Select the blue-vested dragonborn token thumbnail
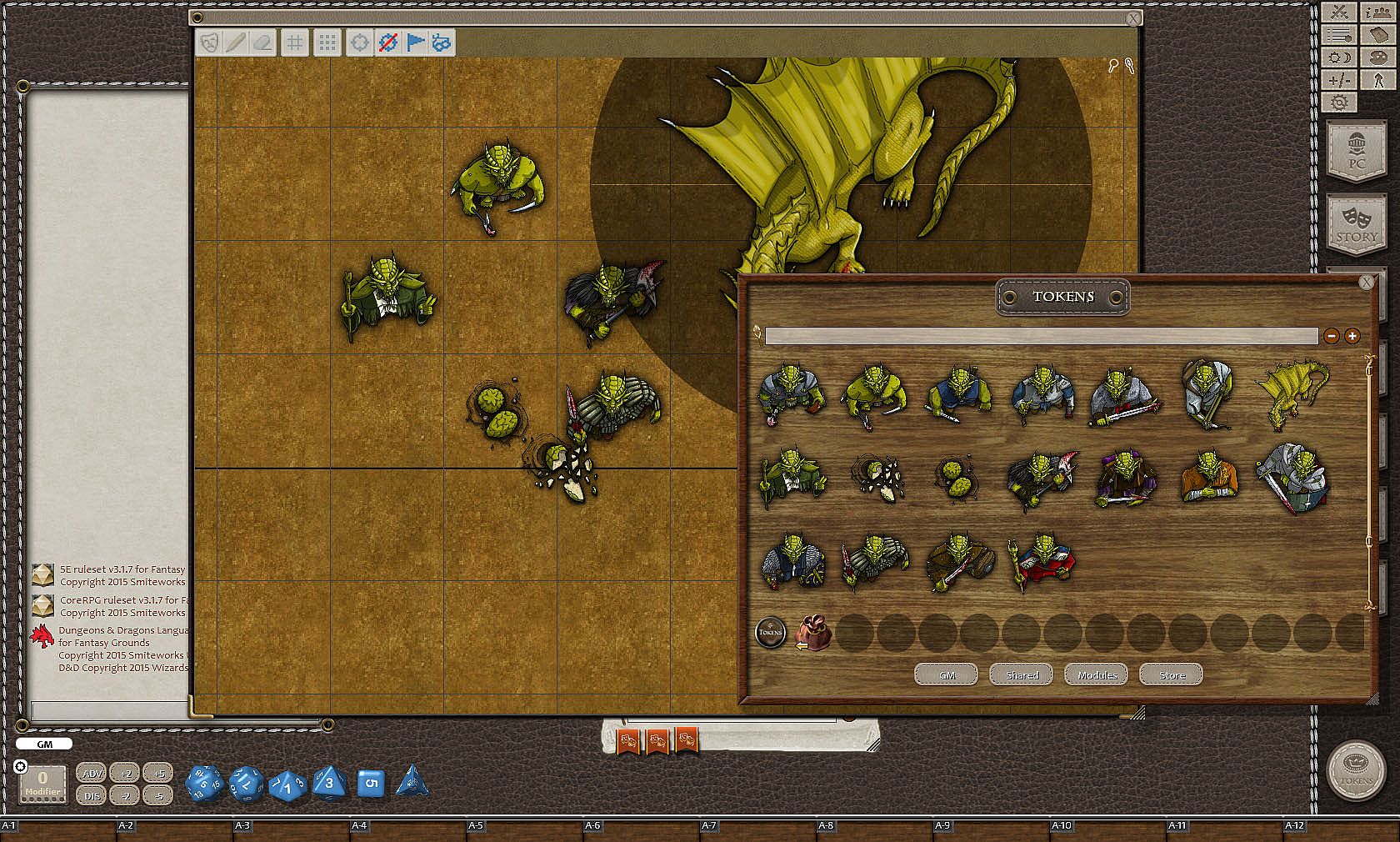This screenshot has width=1400, height=842. 958,395
